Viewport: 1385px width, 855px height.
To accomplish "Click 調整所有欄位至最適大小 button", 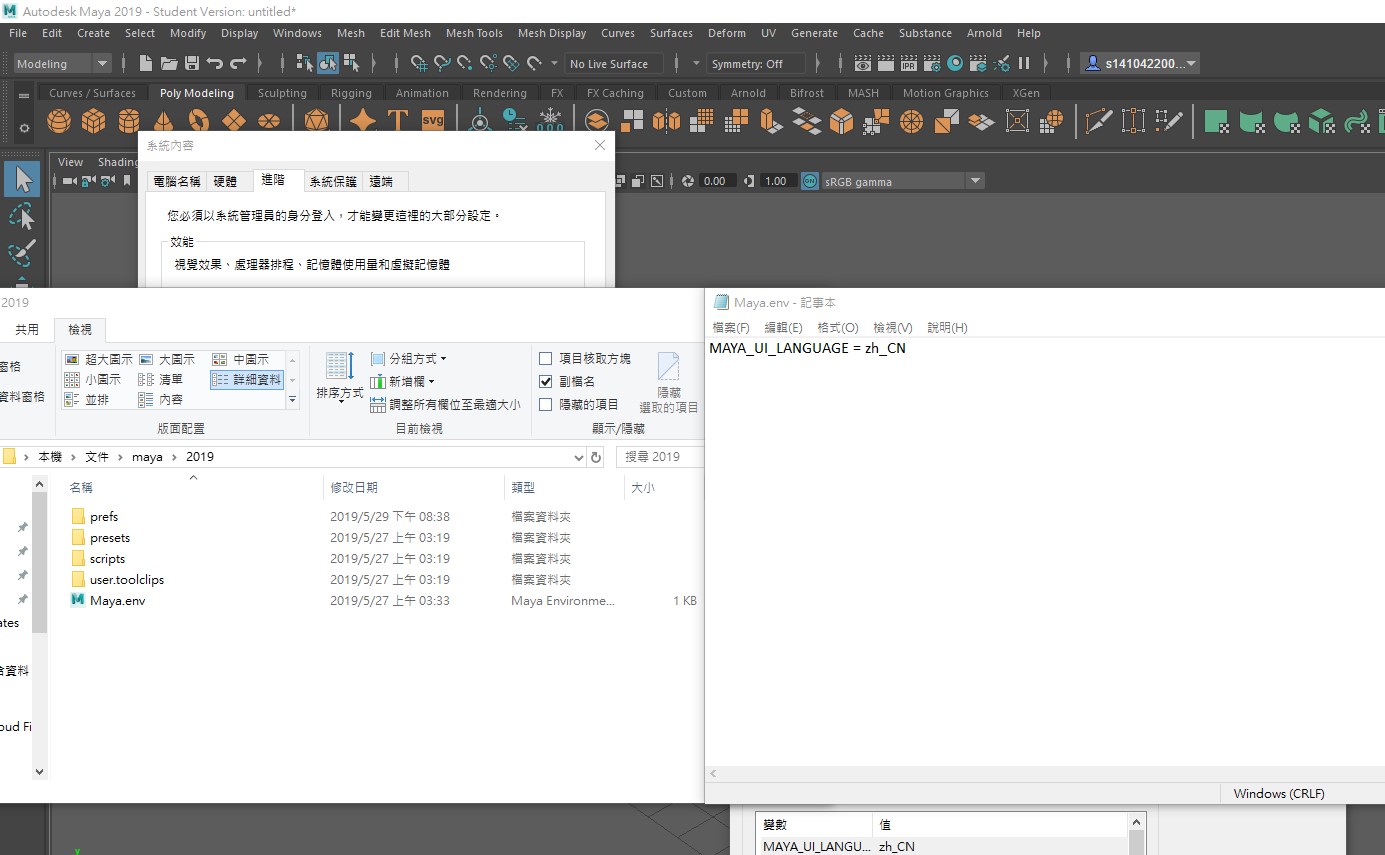I will 445,404.
